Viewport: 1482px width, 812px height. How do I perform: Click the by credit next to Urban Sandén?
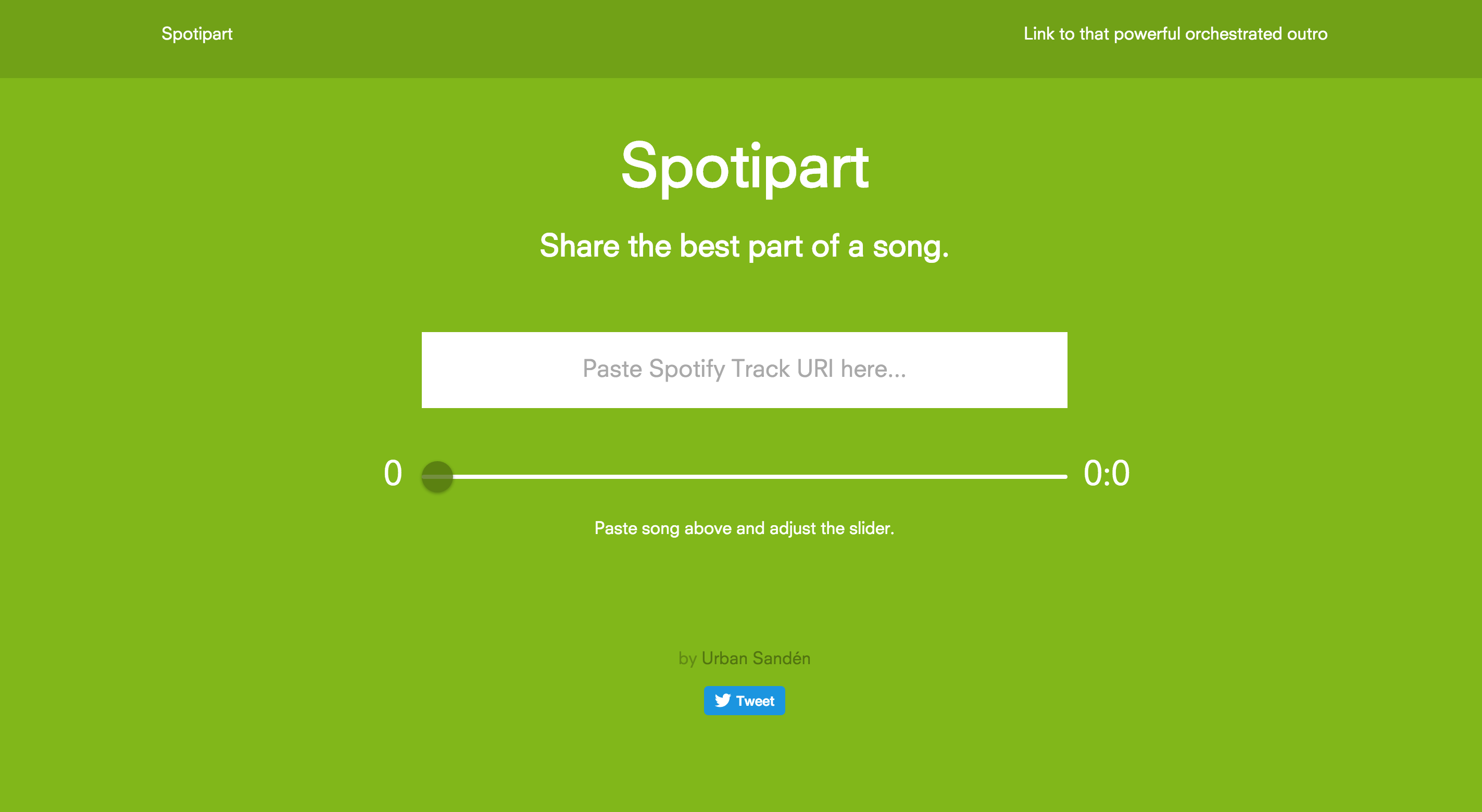pyautogui.click(x=688, y=658)
